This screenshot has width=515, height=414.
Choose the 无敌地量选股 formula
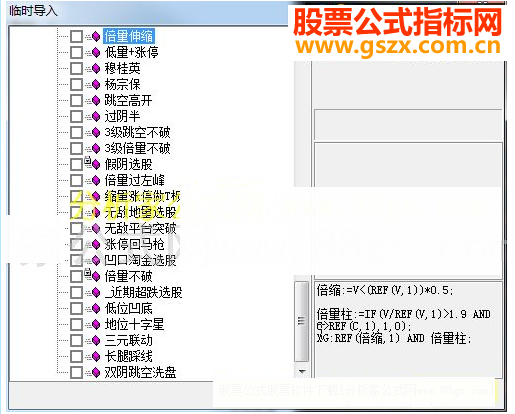(140, 212)
